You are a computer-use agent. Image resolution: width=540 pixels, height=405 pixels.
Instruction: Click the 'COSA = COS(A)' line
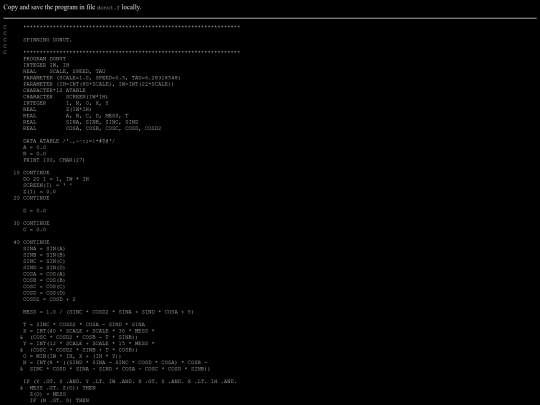click(44, 274)
